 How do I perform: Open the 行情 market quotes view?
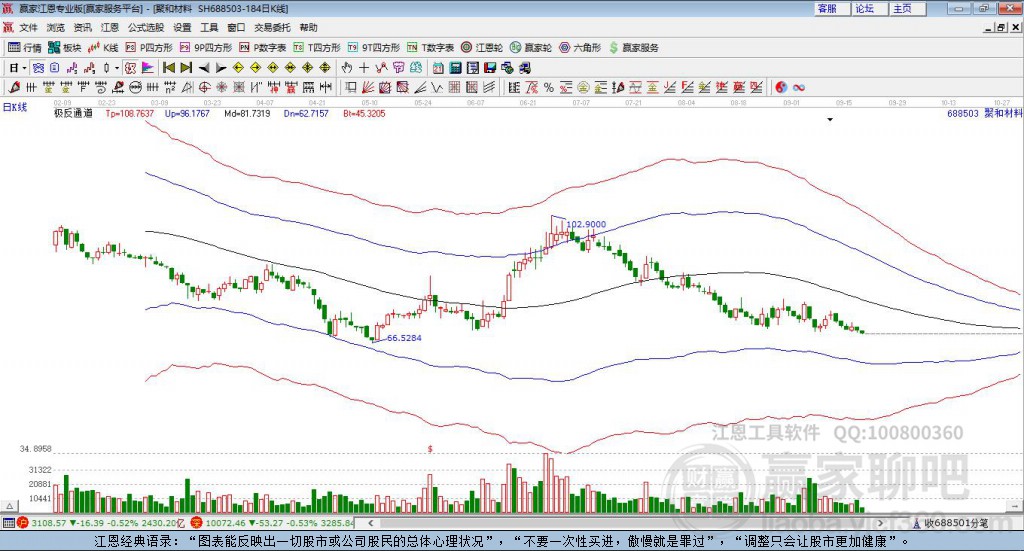24,48
